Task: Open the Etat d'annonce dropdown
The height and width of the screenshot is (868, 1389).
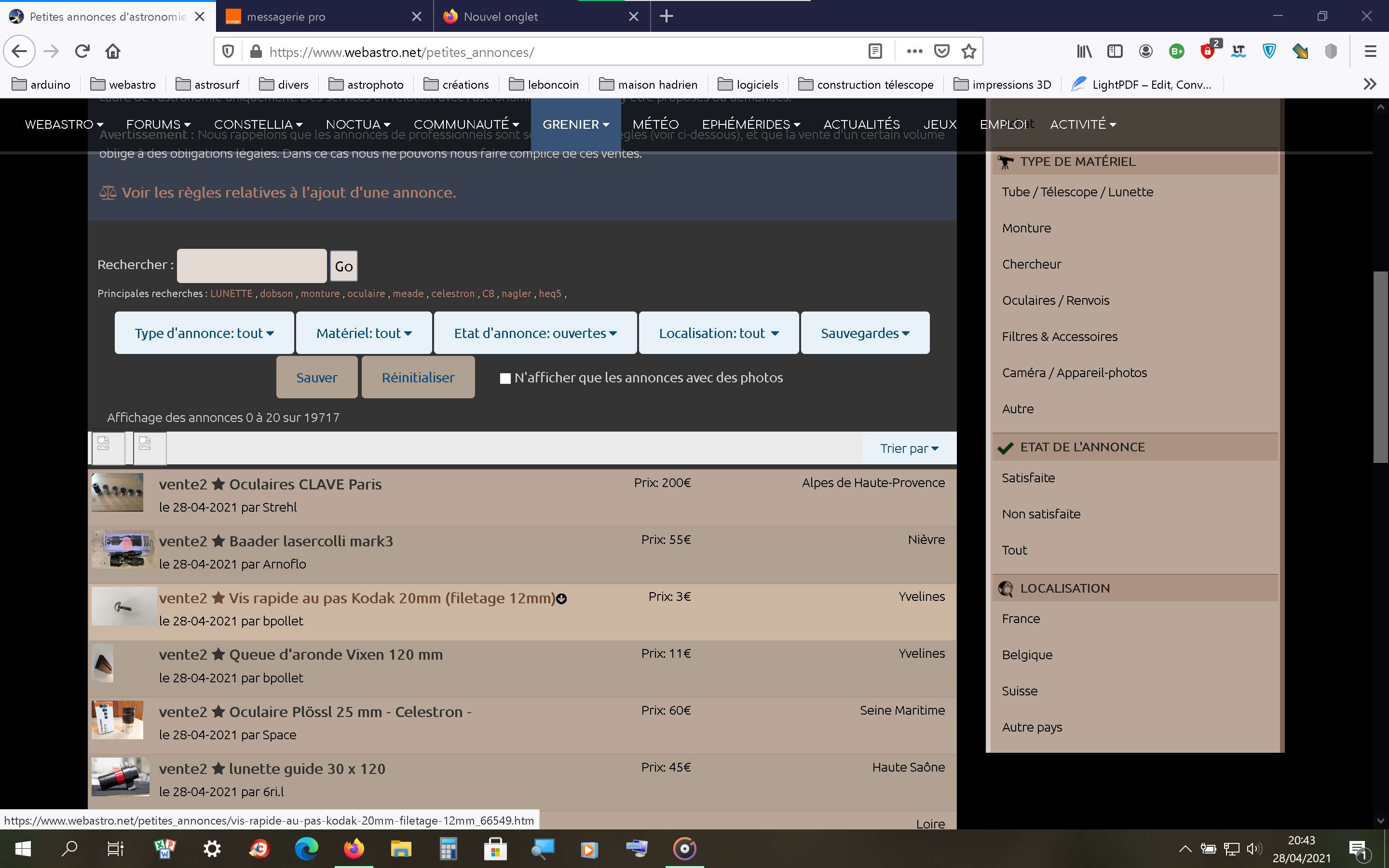Action: tap(535, 333)
